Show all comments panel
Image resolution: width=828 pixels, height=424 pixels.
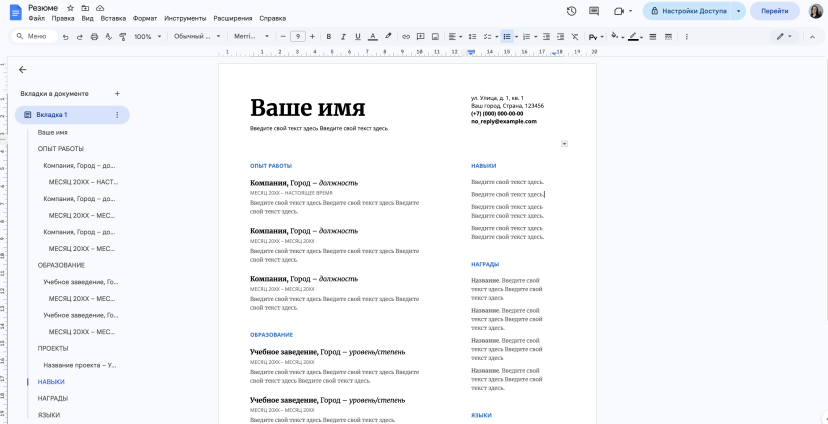pyautogui.click(x=594, y=11)
